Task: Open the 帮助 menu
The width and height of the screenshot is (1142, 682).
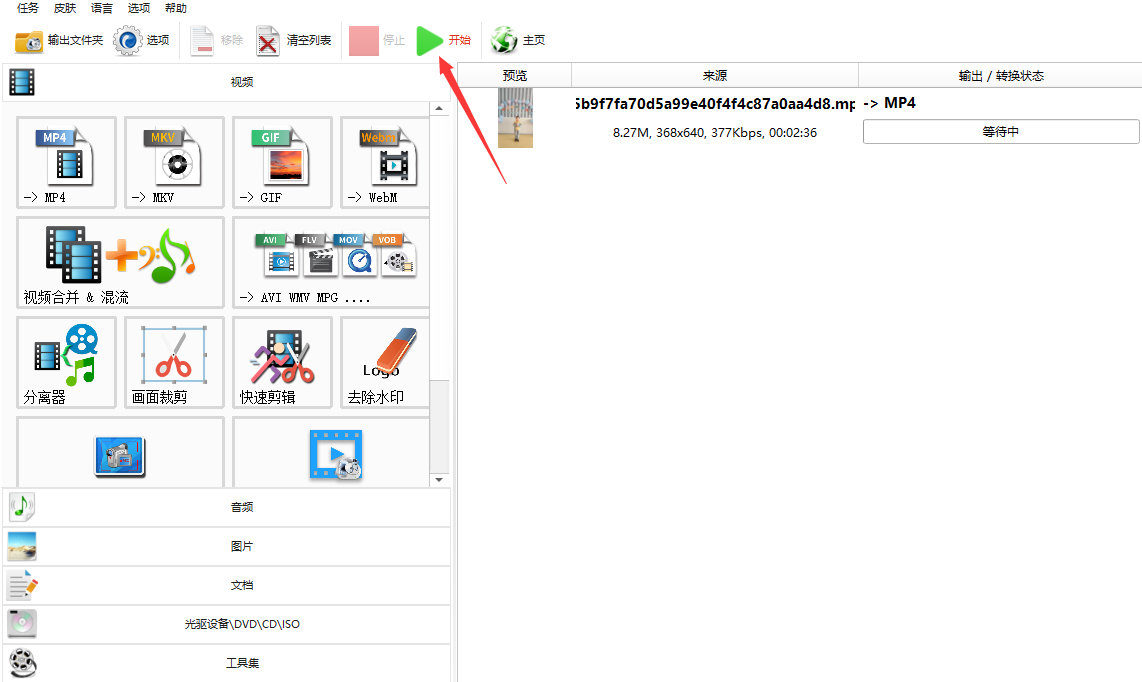Action: [176, 8]
